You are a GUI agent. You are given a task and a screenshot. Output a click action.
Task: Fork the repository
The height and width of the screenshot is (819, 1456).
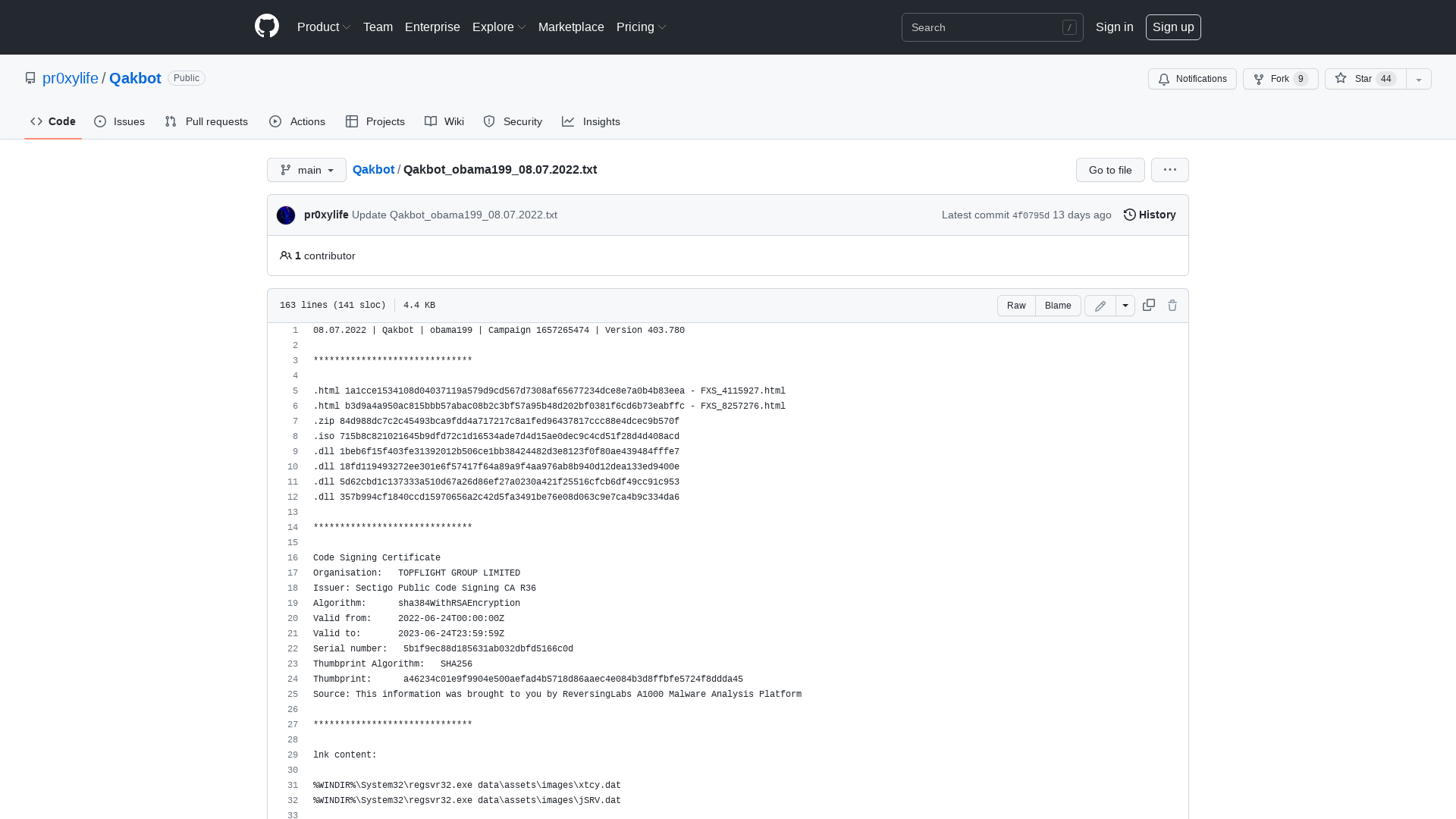[1280, 79]
